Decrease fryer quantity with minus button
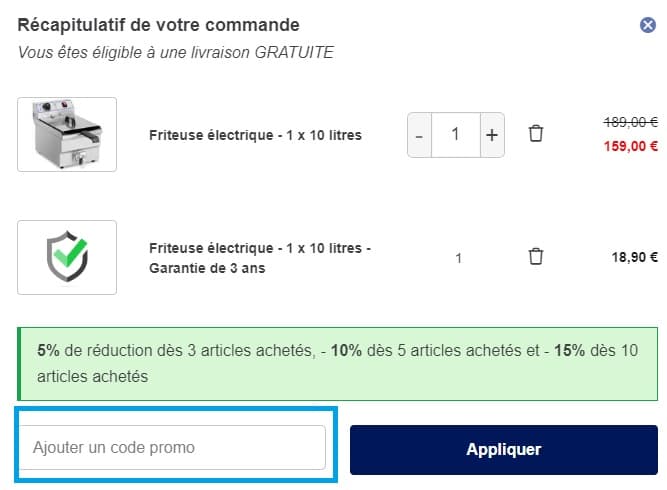The height and width of the screenshot is (490, 667). pyautogui.click(x=419, y=135)
